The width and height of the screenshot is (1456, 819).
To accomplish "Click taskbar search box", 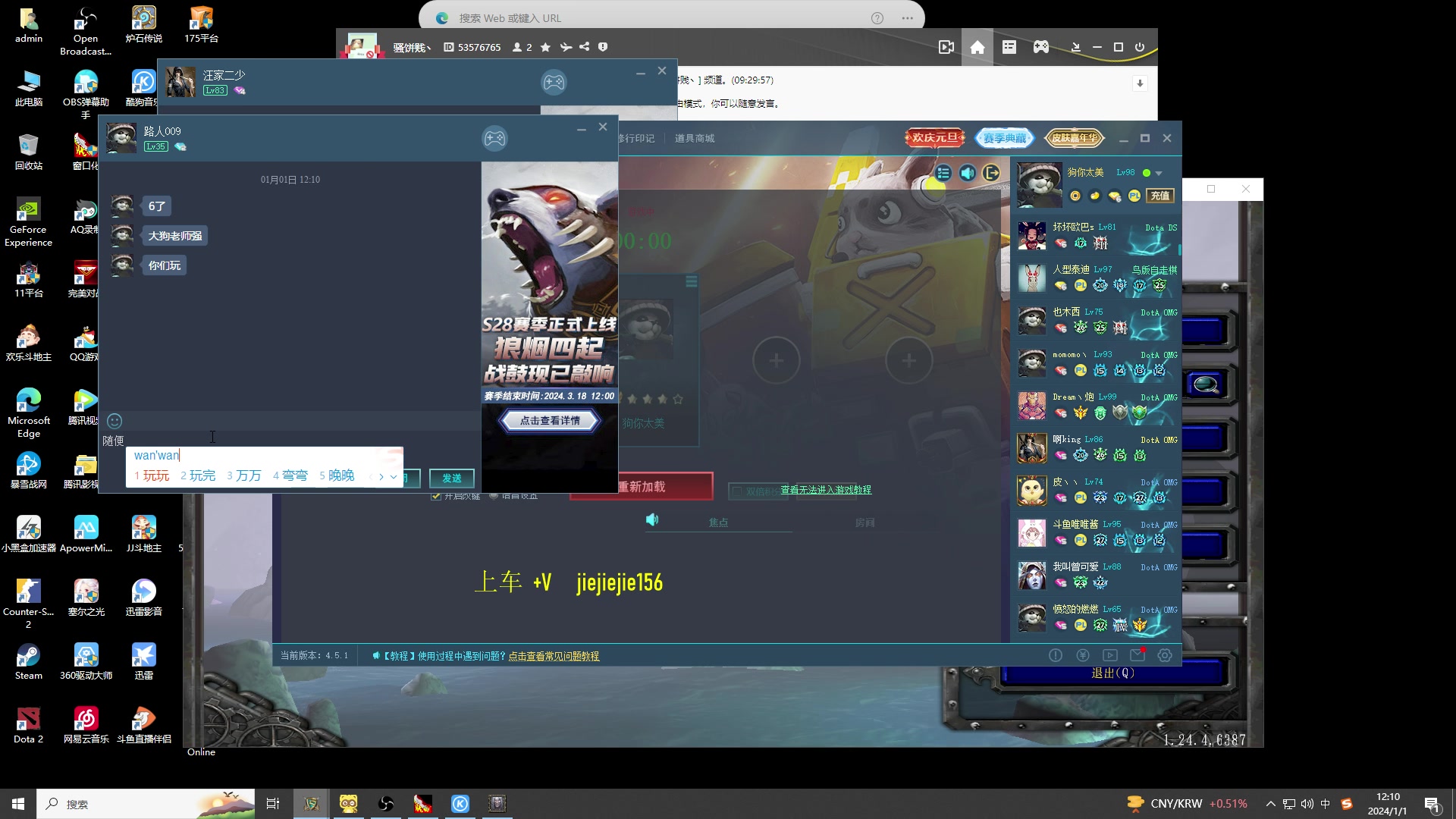I will point(147,804).
